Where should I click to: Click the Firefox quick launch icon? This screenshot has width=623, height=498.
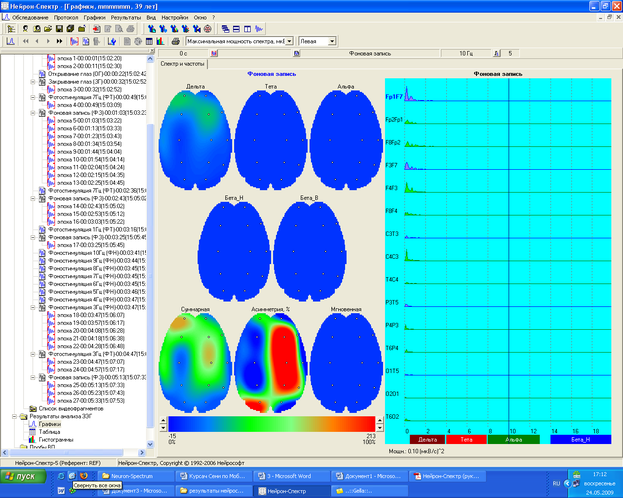click(83, 476)
